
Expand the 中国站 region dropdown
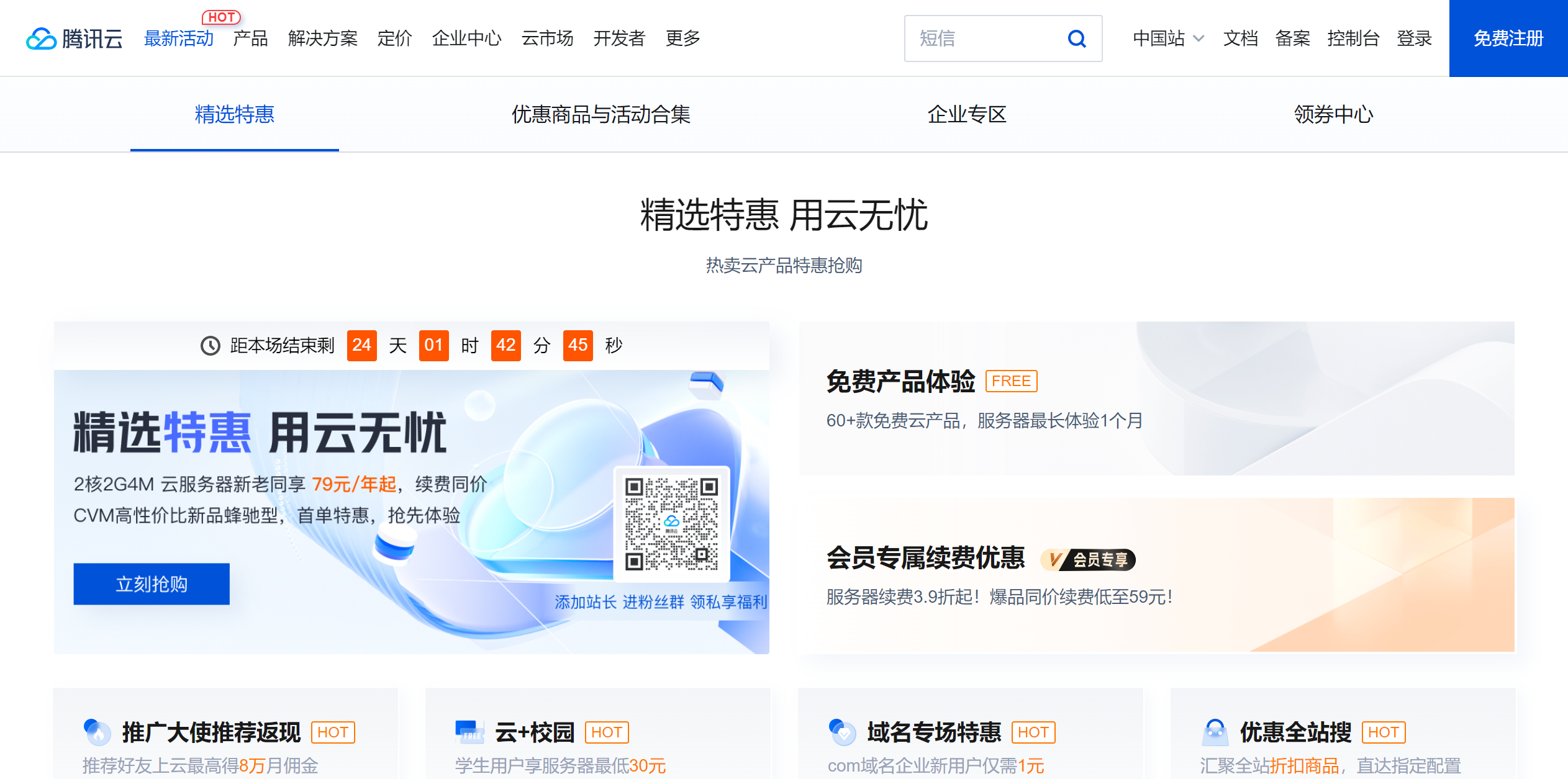point(1167,38)
